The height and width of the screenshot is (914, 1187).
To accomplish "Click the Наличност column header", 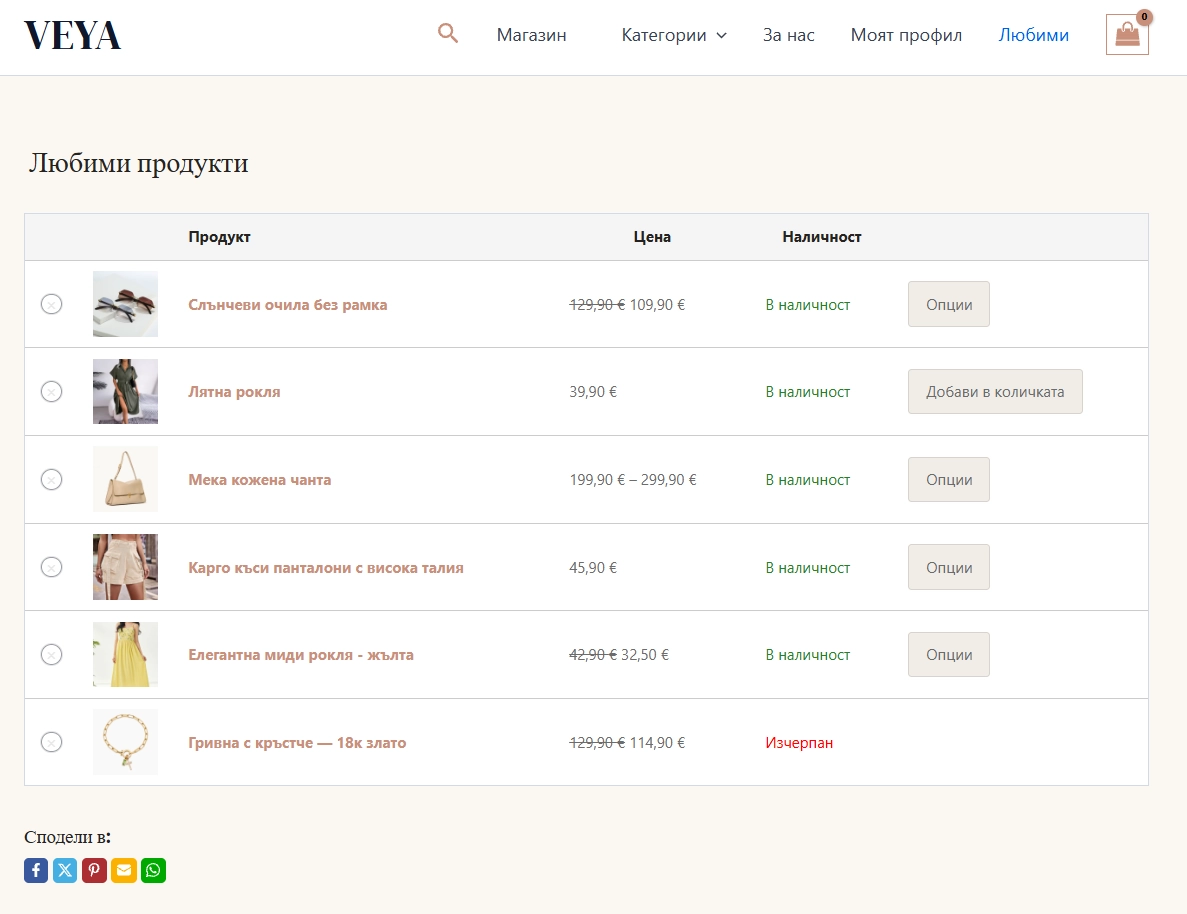I will (x=821, y=237).
